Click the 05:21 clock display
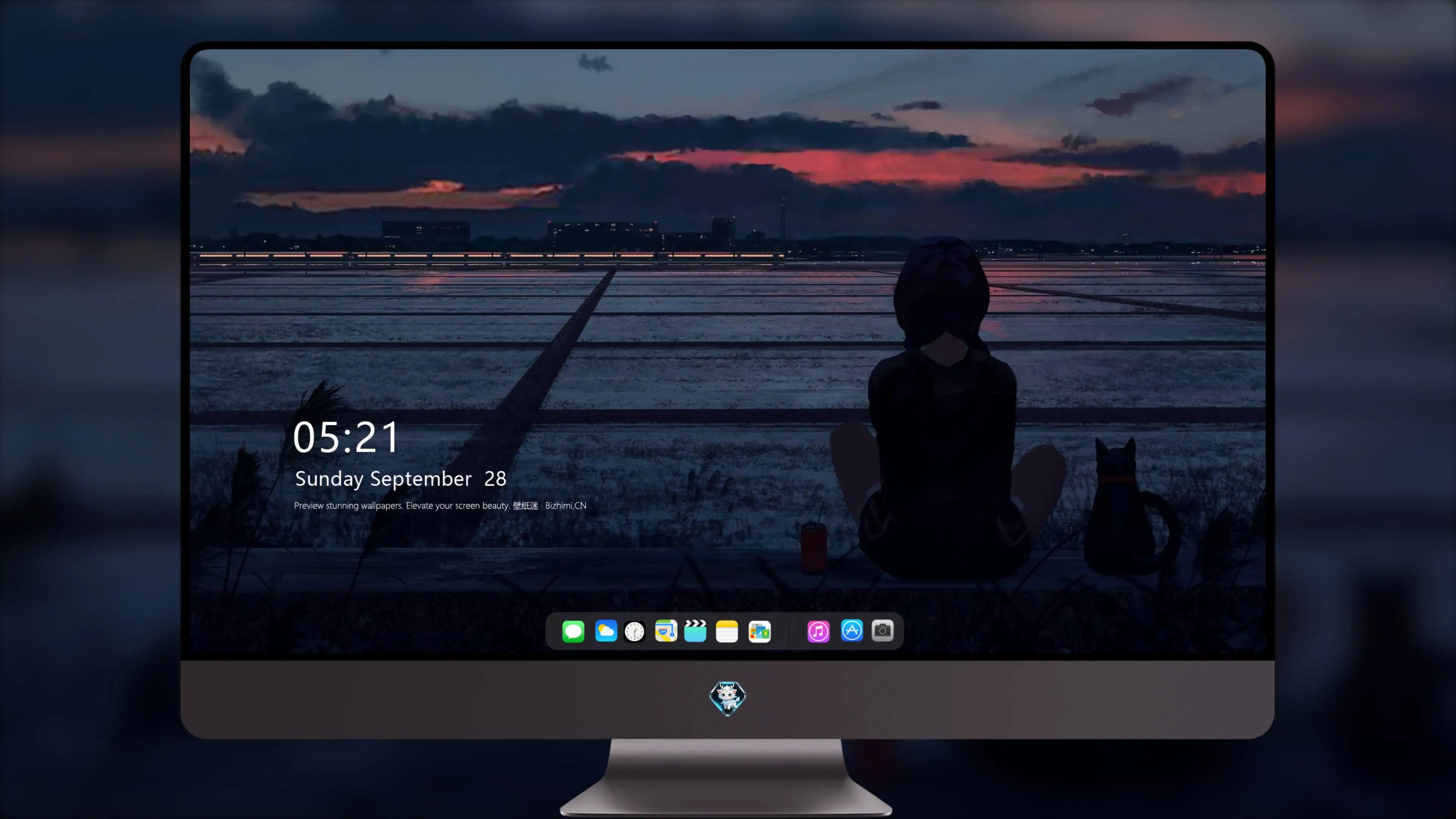Image resolution: width=1456 pixels, height=819 pixels. coord(346,438)
